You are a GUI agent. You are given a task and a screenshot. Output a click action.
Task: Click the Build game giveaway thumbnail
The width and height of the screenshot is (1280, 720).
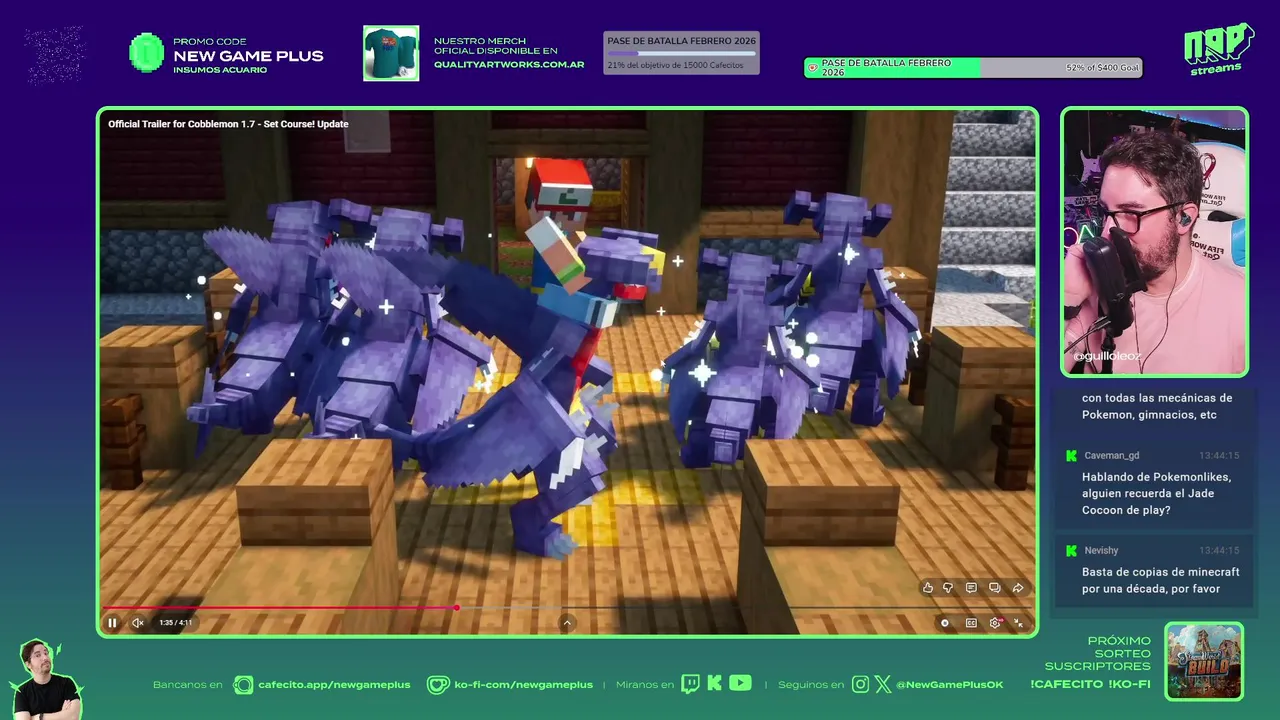click(x=1204, y=661)
